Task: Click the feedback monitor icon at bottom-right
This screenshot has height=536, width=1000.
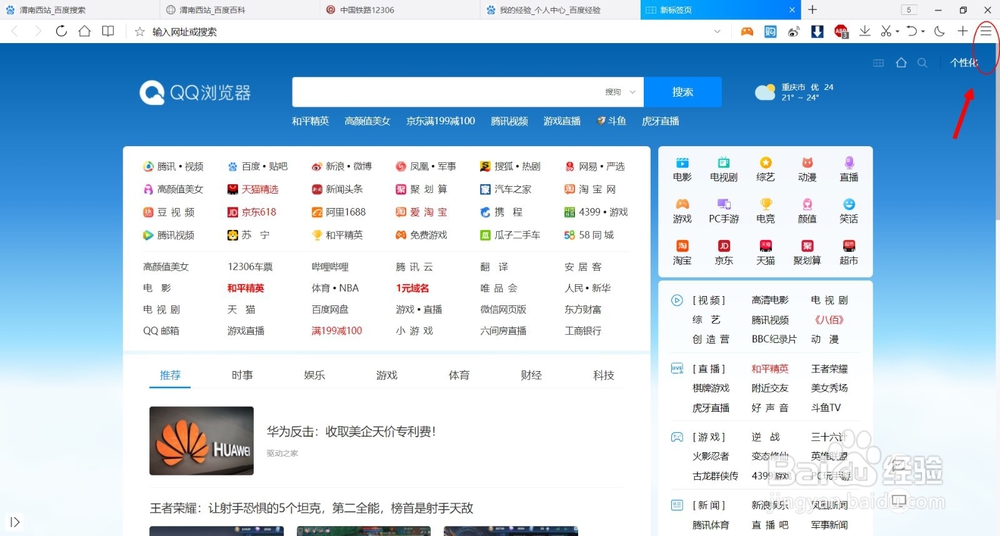Action: coord(899,500)
